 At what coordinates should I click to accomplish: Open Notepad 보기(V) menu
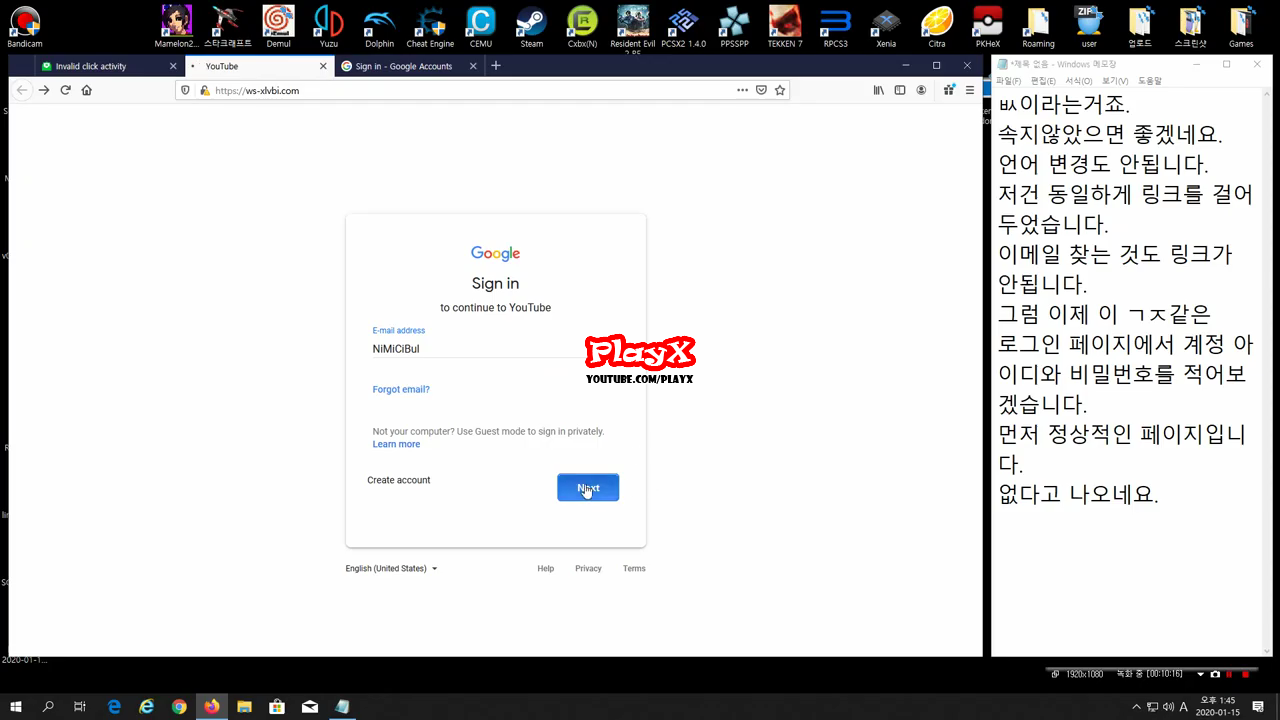click(1115, 81)
